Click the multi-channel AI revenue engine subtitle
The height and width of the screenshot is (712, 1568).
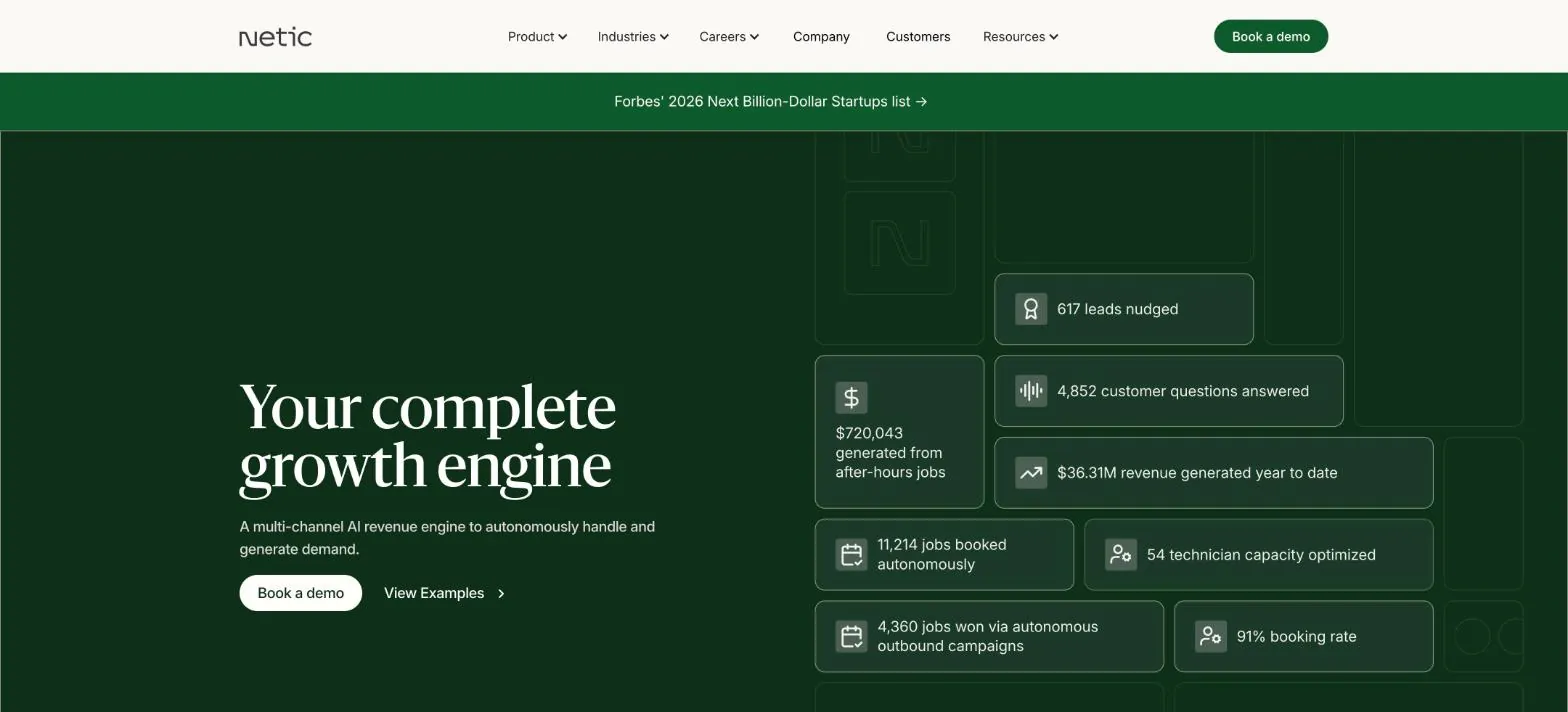447,538
